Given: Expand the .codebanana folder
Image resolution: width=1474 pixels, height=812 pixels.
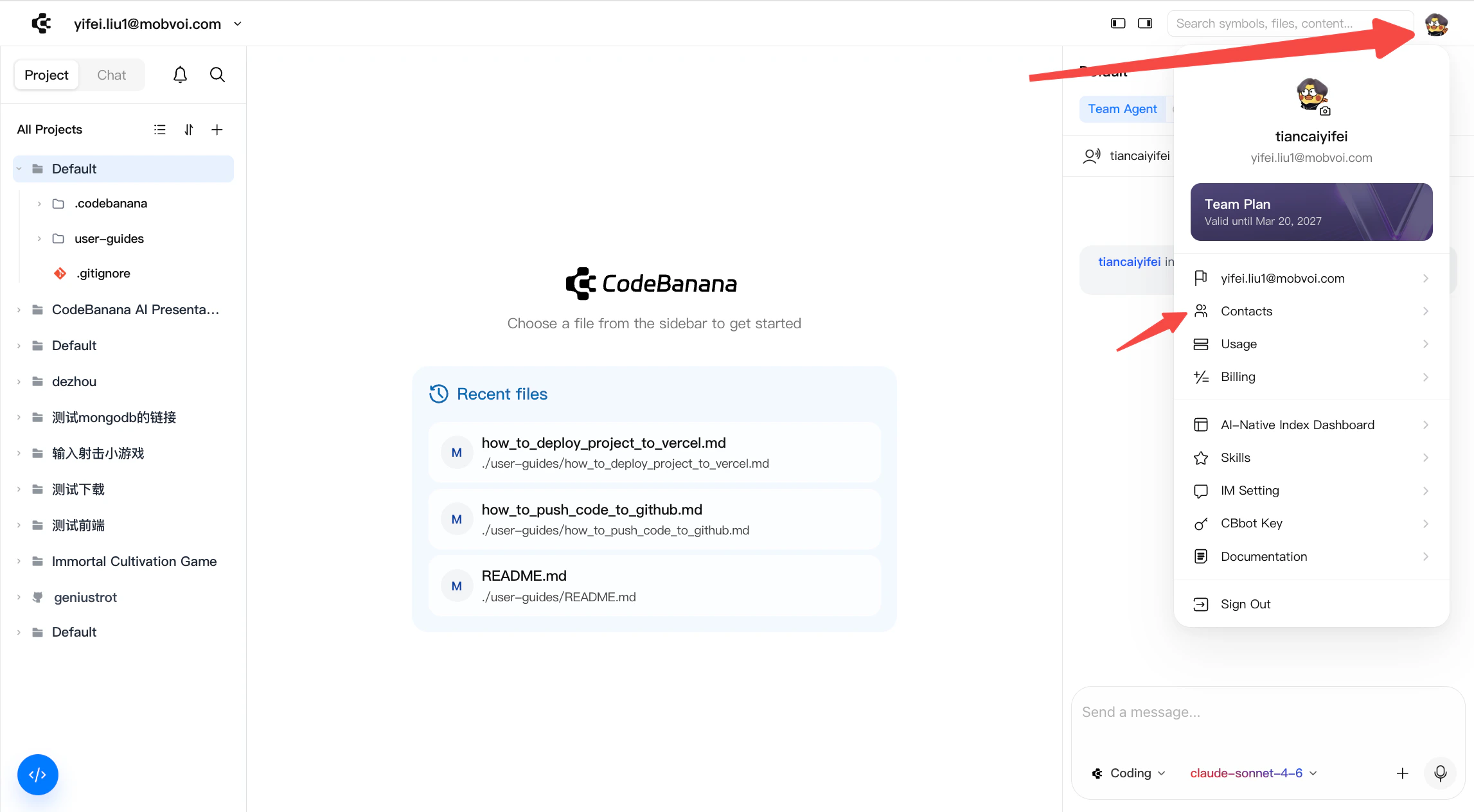Looking at the screenshot, I should point(39,204).
